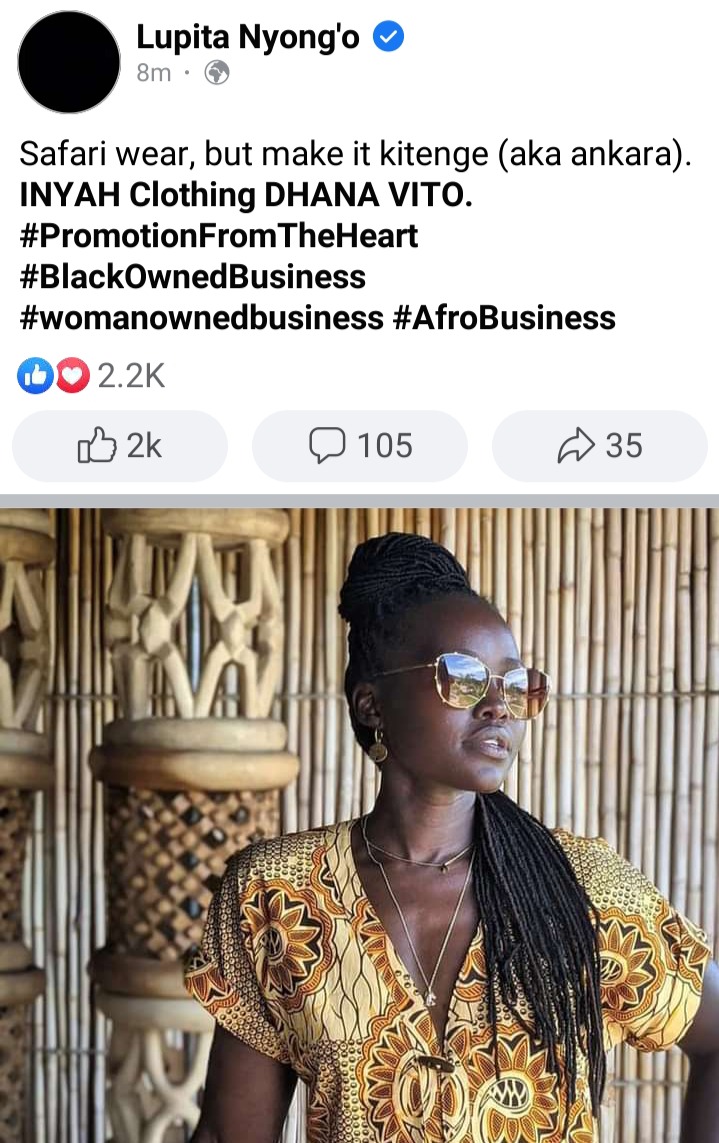Viewport: 719px width, 1143px height.
Task: Open the #AfroBusiness hashtag
Action: click(x=504, y=318)
